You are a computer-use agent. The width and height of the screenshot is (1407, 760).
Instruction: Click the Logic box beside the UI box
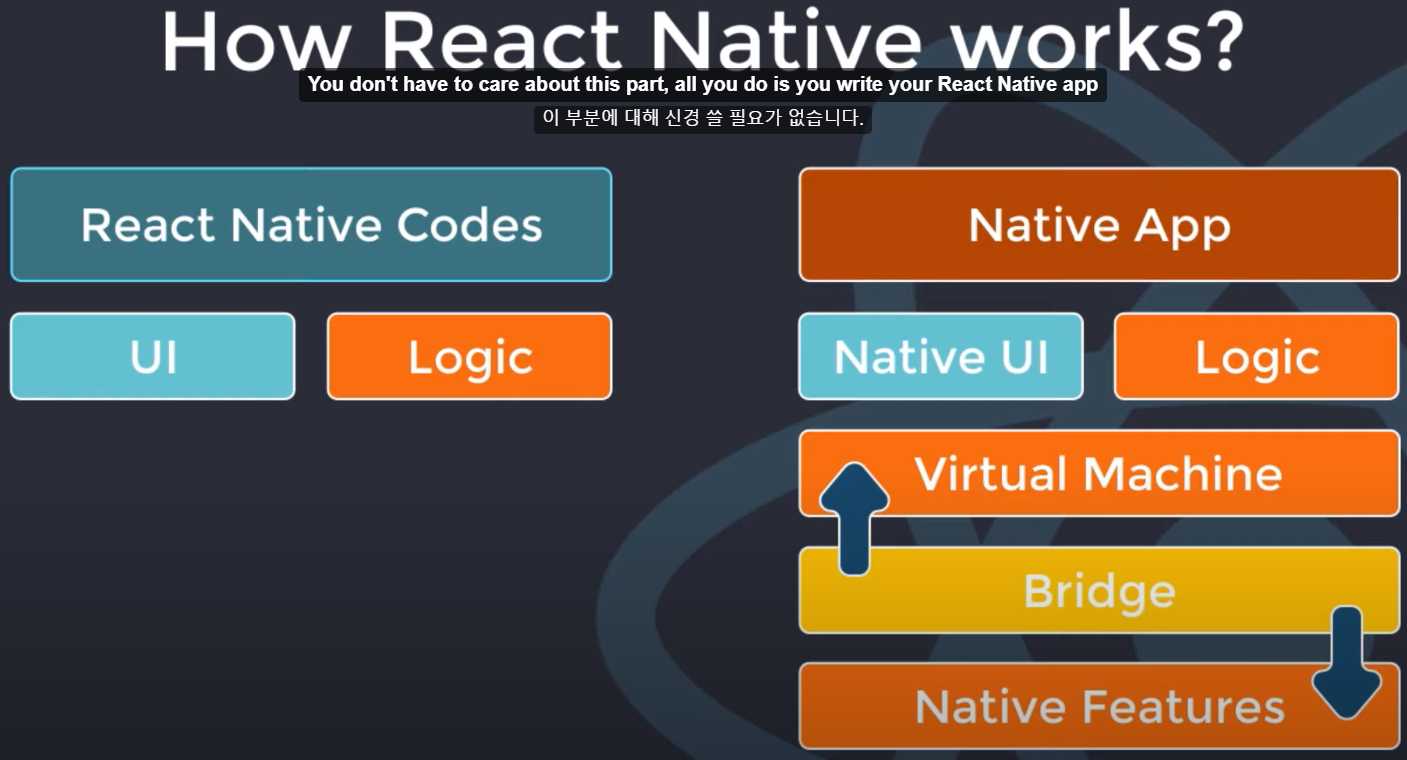(x=469, y=356)
